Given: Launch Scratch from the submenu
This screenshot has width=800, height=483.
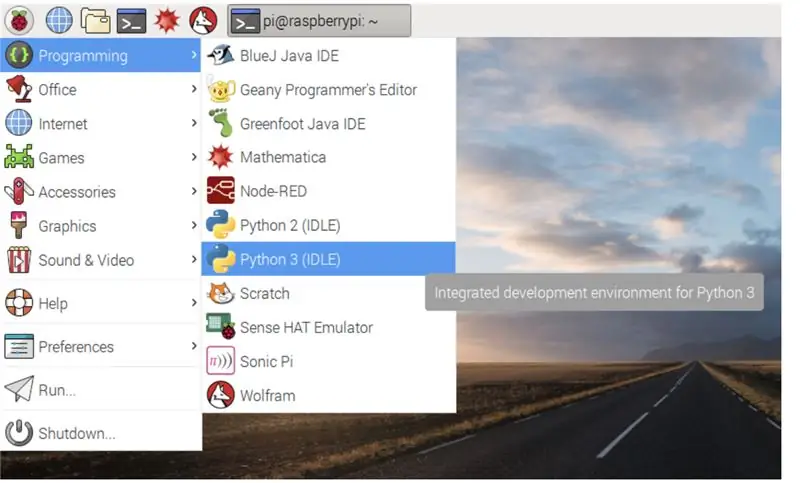Looking at the screenshot, I should [x=329, y=293].
